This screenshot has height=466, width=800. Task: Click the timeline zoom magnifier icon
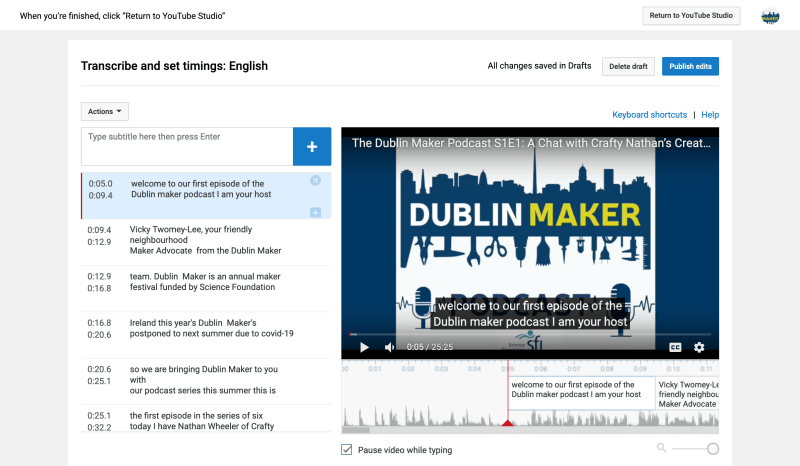pos(661,448)
